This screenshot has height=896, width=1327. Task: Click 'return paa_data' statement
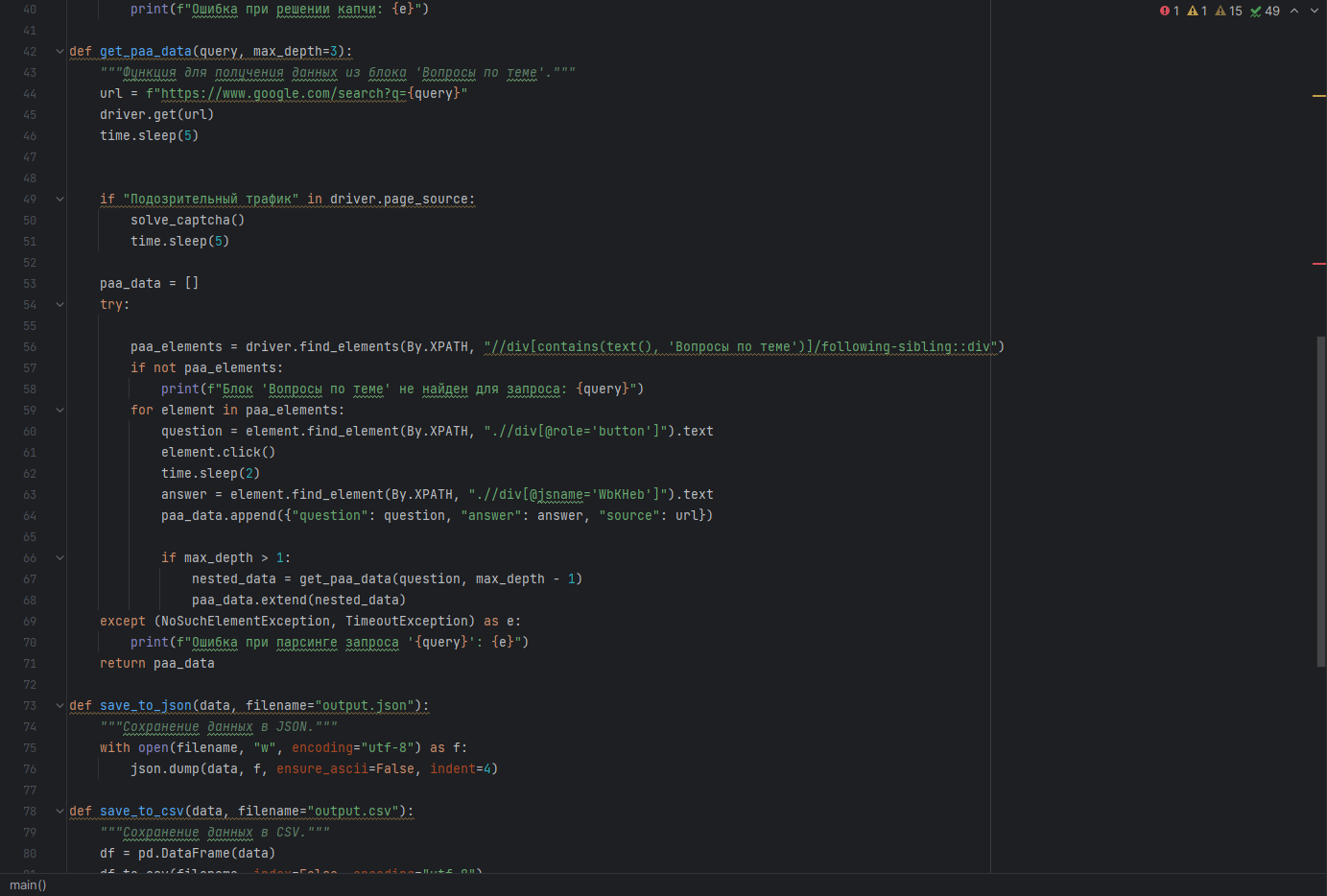157,664
